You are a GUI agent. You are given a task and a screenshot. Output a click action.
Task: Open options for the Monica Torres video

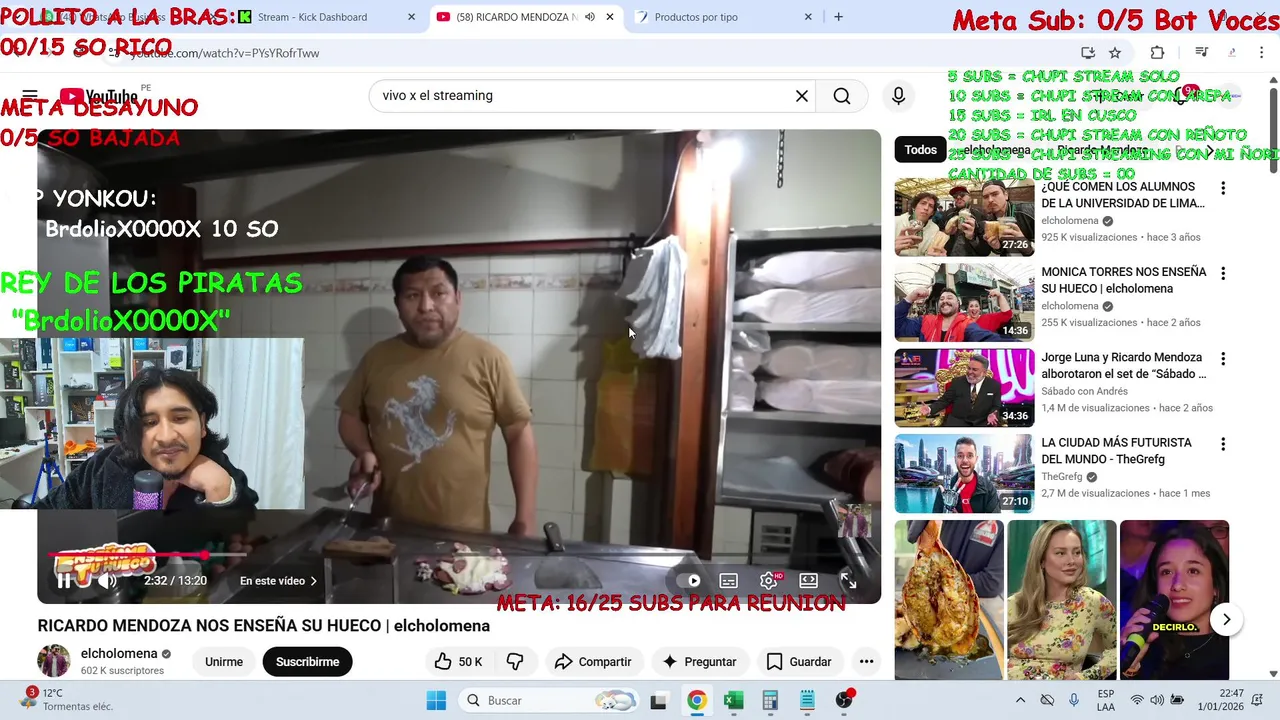pyautogui.click(x=1222, y=273)
